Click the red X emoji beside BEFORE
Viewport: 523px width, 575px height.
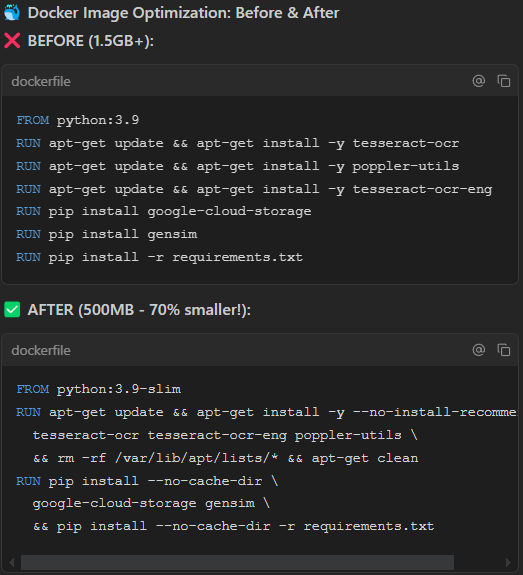[12, 41]
